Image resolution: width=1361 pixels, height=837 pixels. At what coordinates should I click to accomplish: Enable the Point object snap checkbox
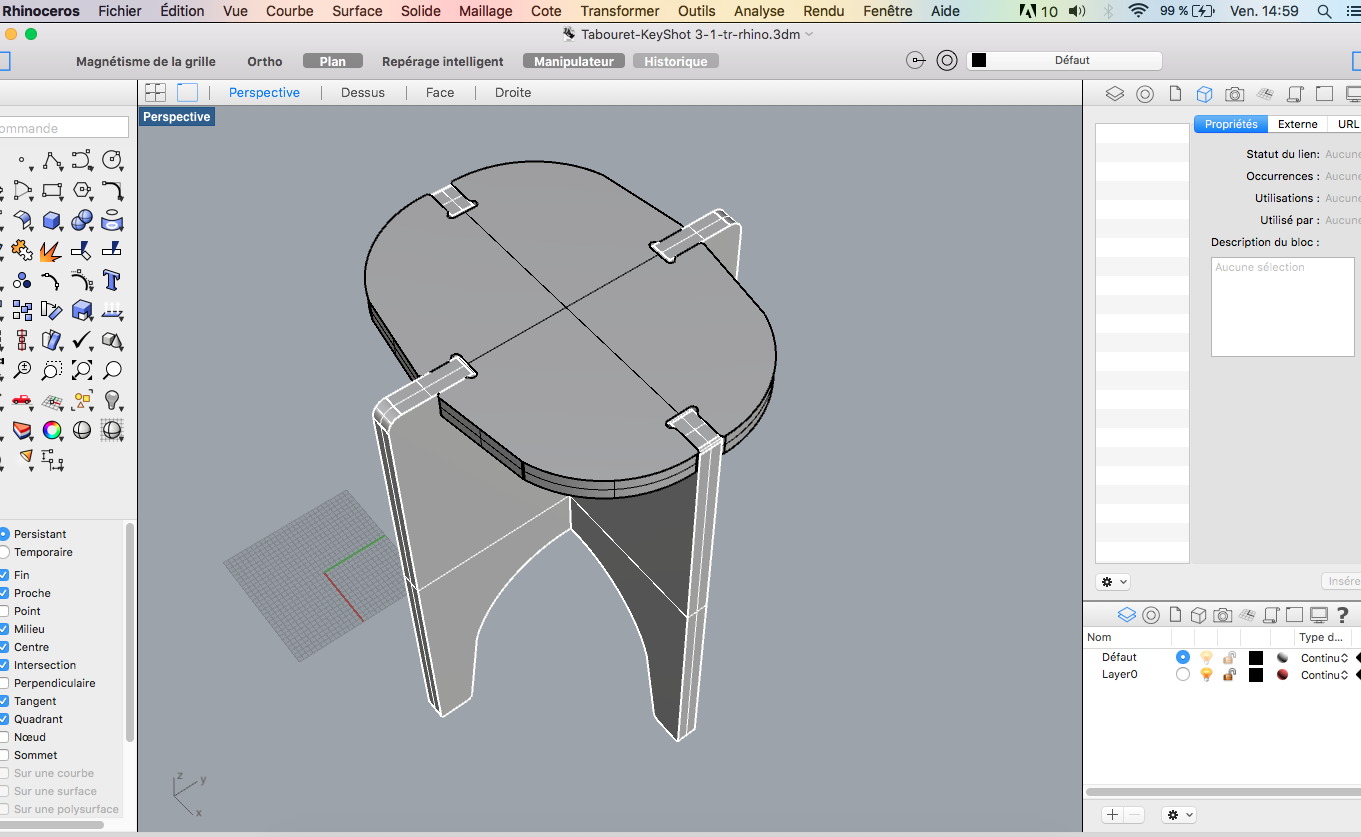coord(5,611)
